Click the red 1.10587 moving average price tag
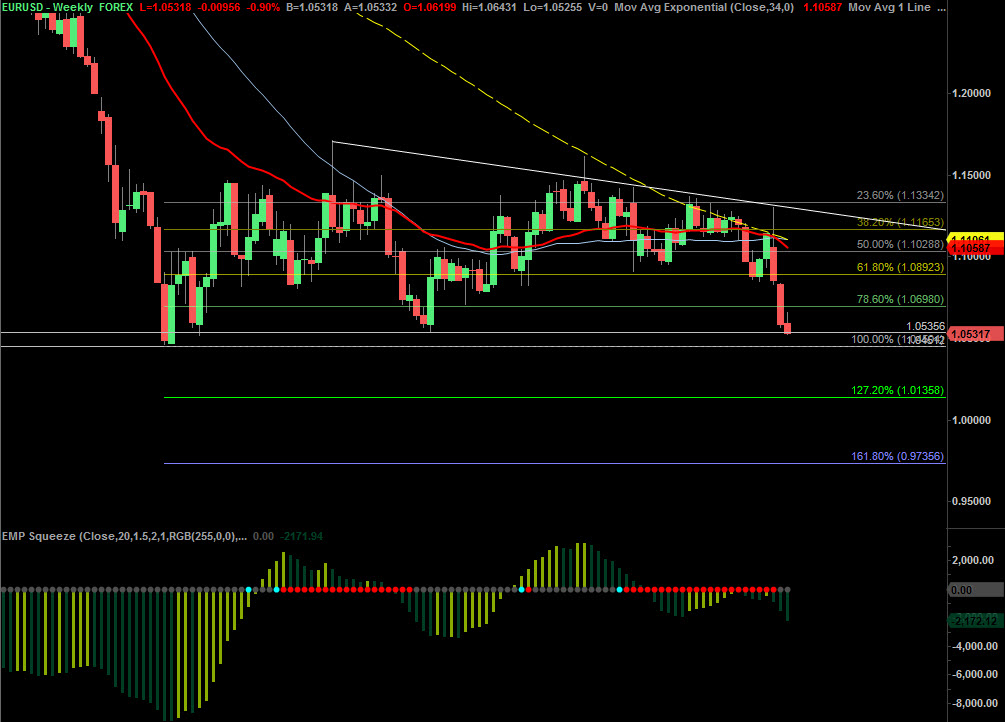The width and height of the screenshot is (1005, 722). click(x=974, y=247)
